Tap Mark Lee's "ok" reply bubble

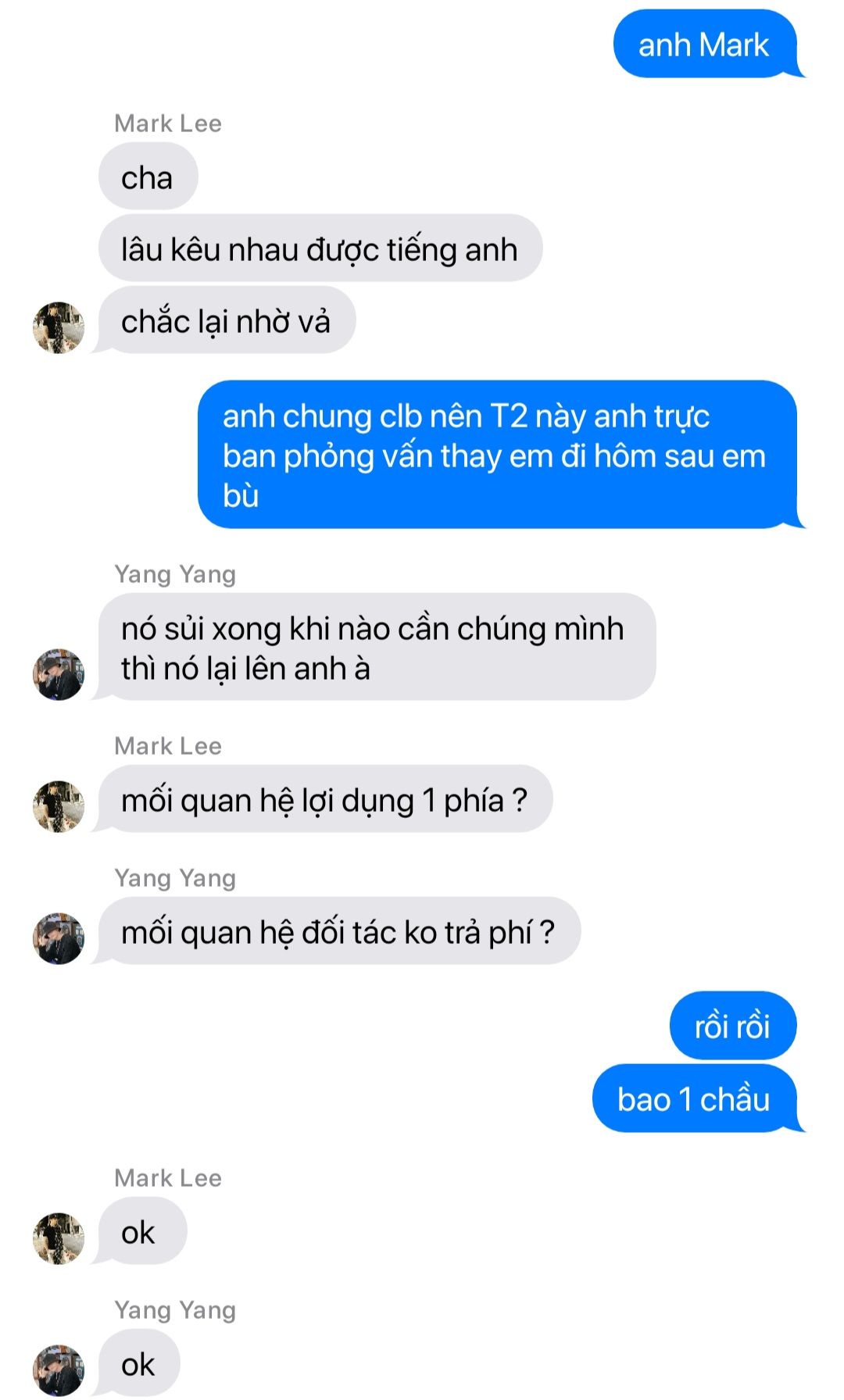(x=141, y=1231)
